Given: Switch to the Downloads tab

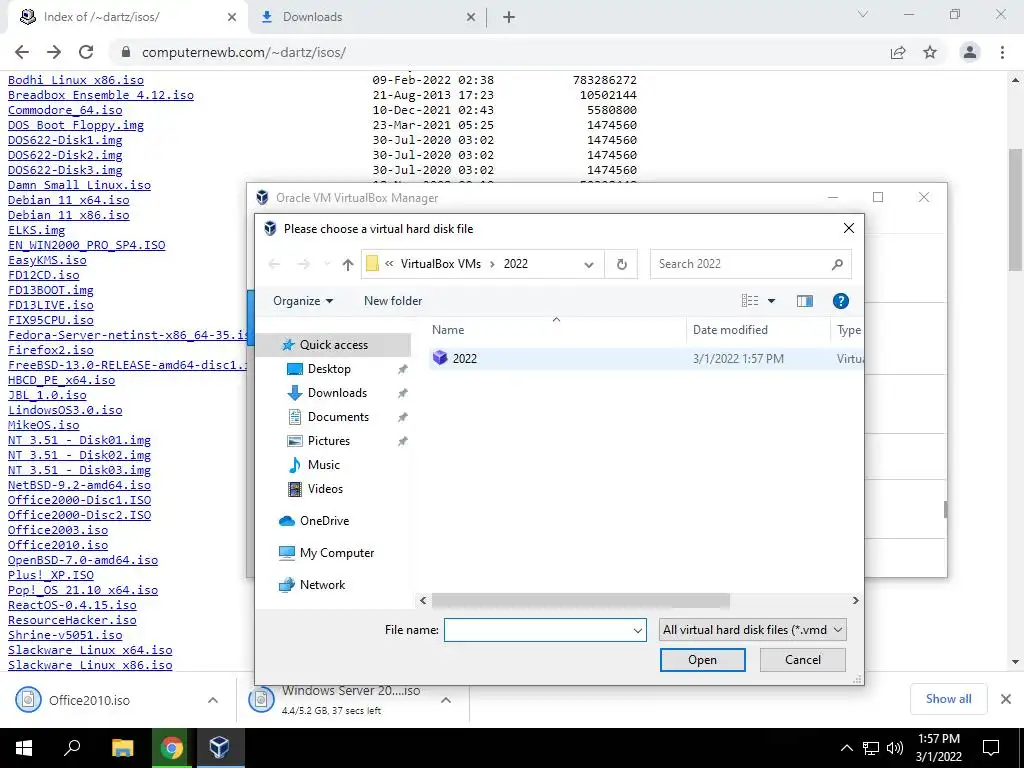Looking at the screenshot, I should coord(368,17).
